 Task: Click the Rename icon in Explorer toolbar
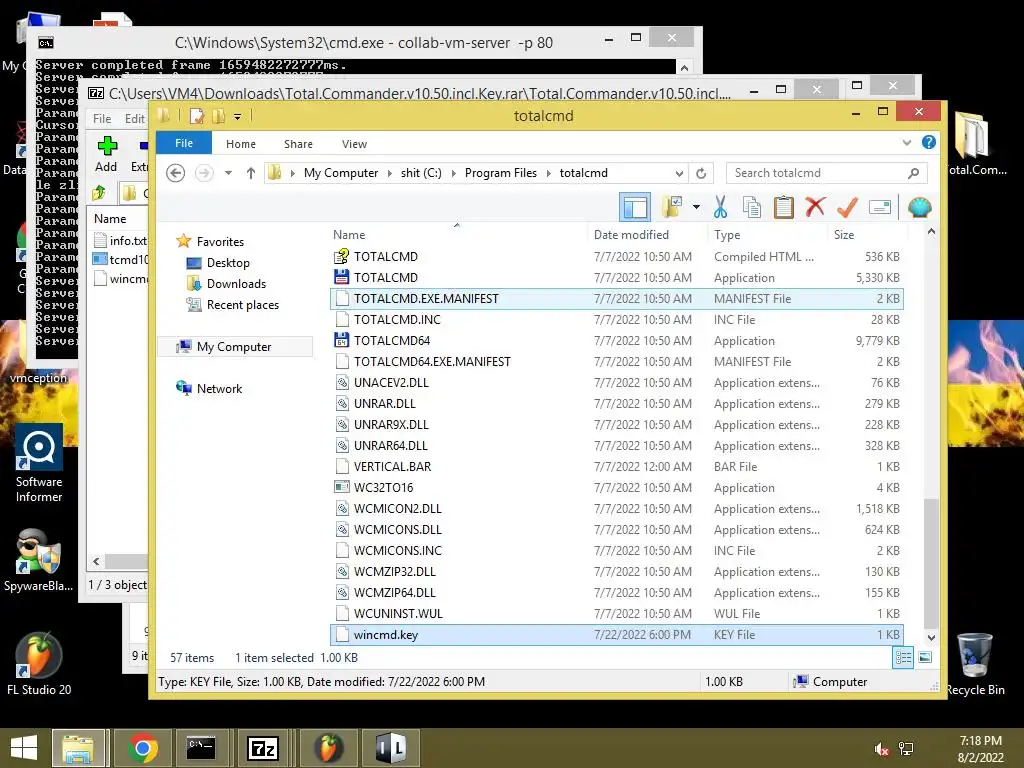coord(880,207)
